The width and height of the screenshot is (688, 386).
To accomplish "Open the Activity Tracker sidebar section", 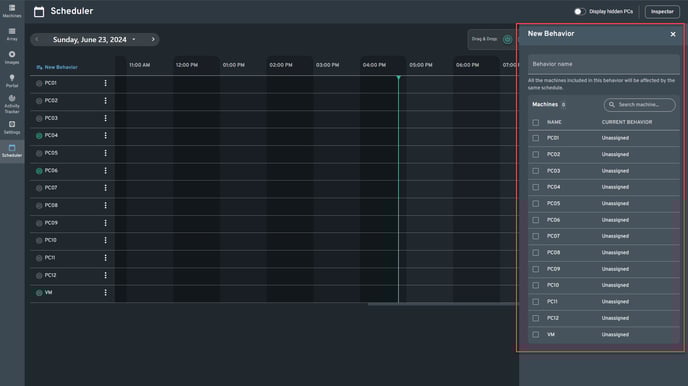I will [12, 104].
